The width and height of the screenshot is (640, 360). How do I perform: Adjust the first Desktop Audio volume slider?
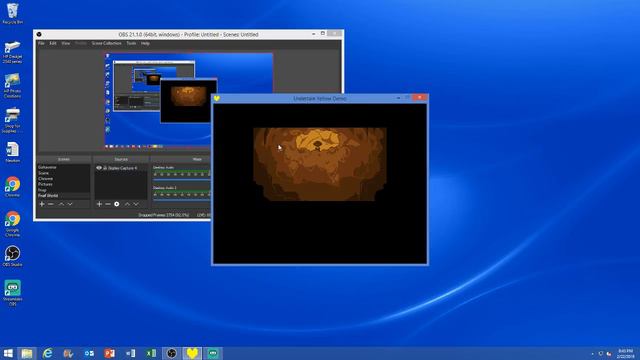(182, 180)
